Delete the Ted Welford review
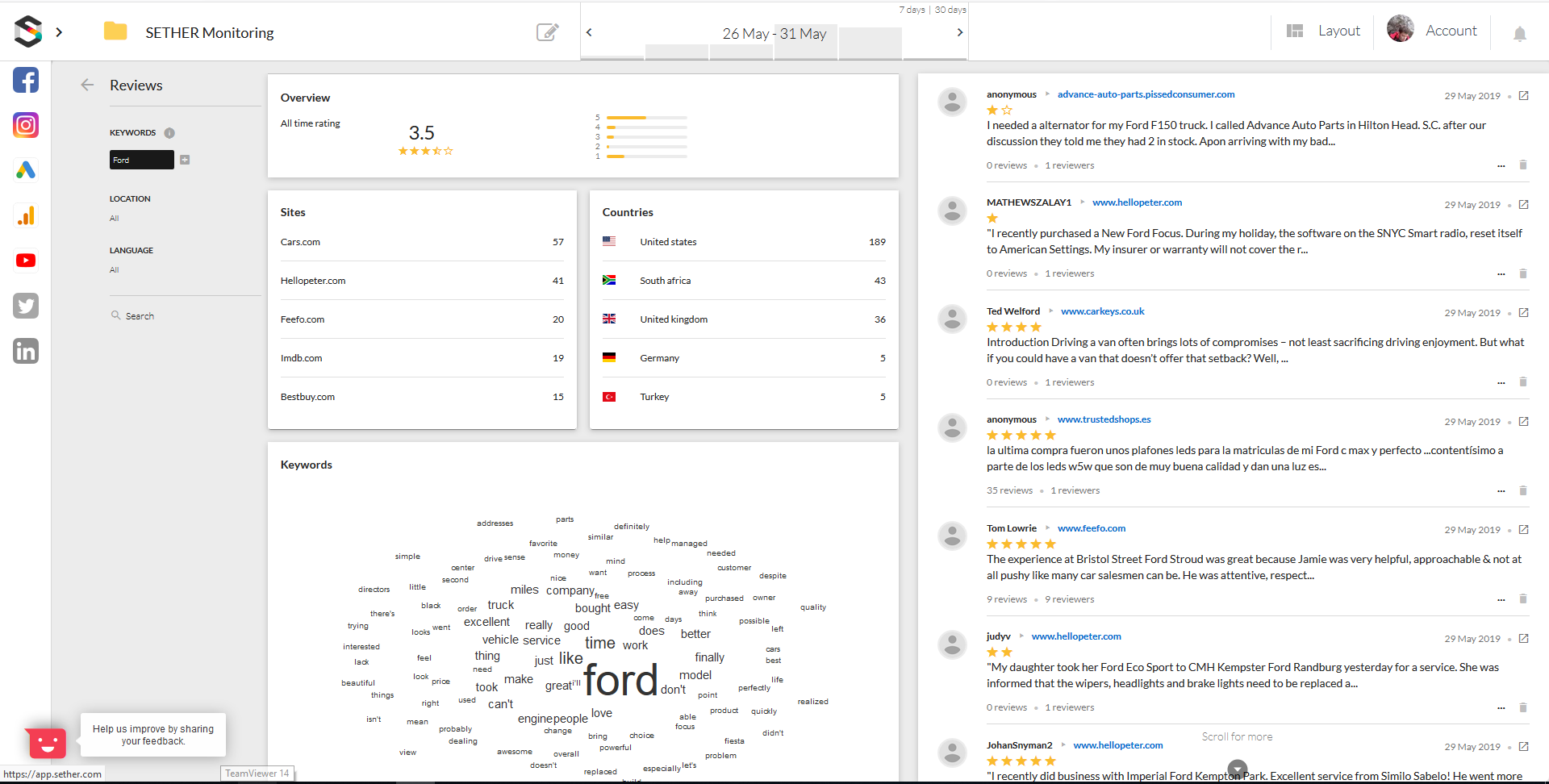Viewport: 1549px width, 784px height. (1523, 382)
